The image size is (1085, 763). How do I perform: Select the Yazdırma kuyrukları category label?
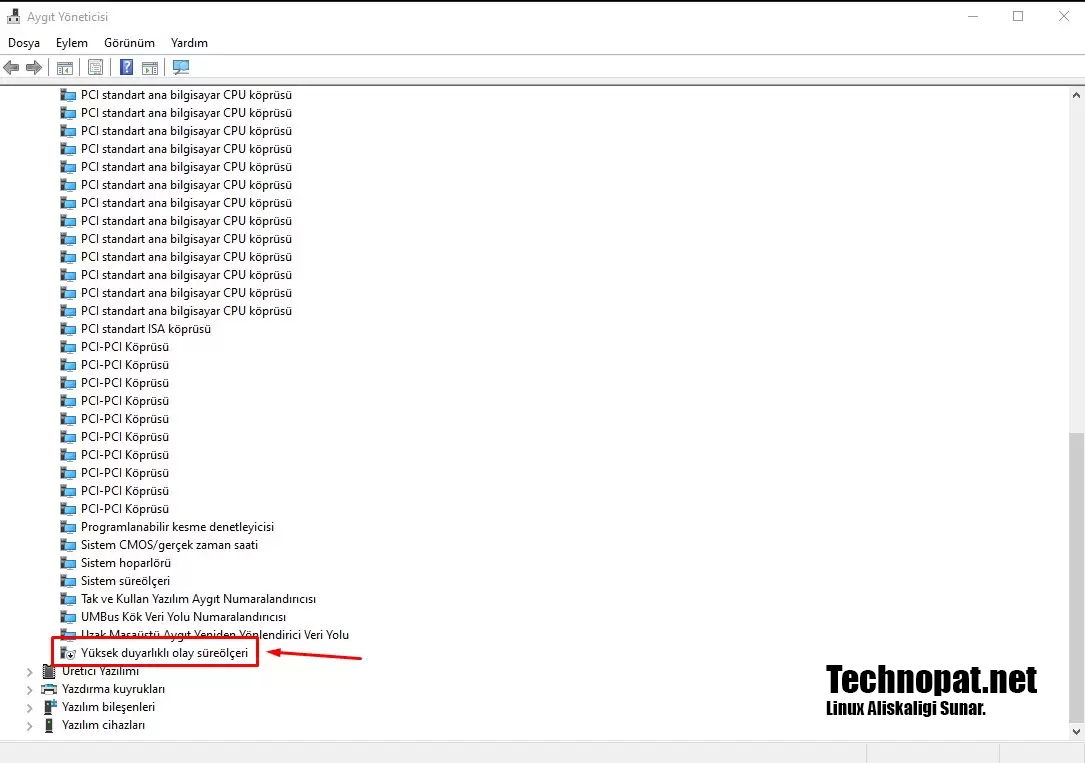tap(113, 689)
